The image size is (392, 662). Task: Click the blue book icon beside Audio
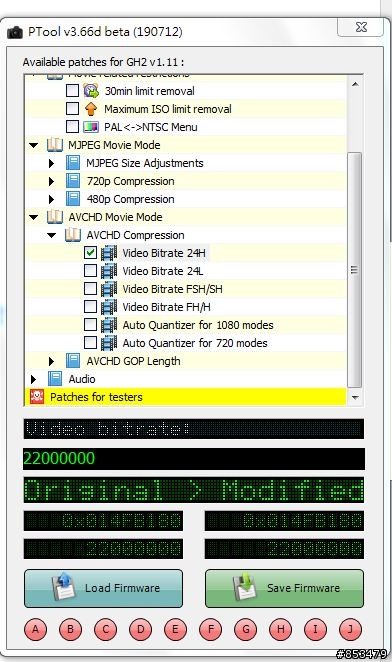pos(55,379)
